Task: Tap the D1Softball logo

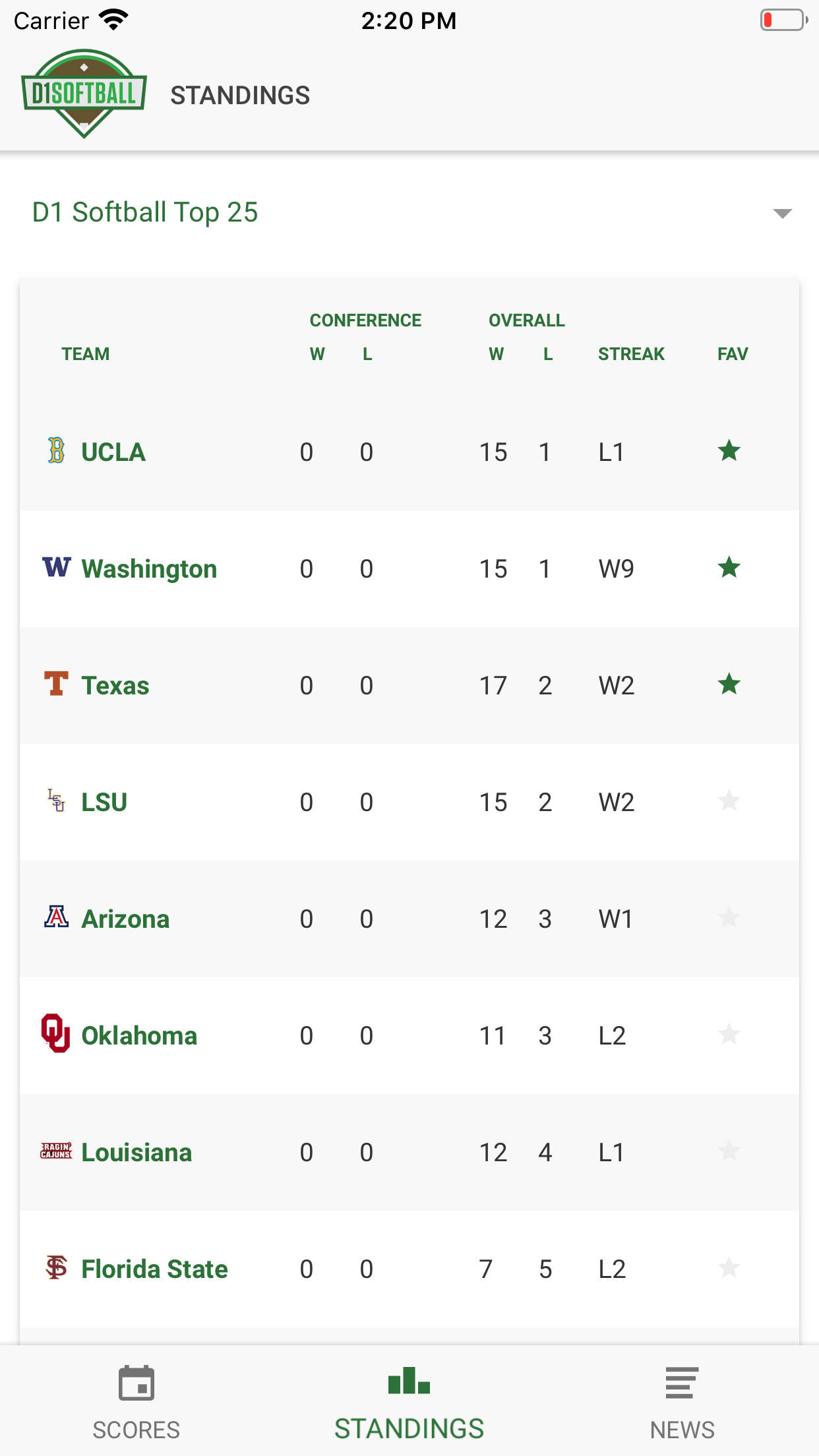Action: pos(84,93)
